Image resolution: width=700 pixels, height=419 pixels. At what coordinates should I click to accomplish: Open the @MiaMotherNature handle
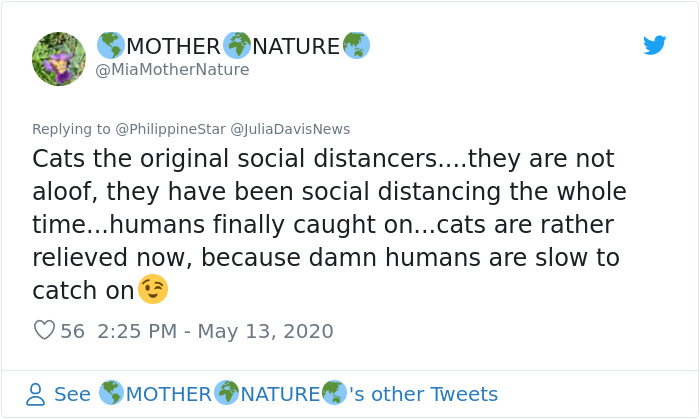click(173, 70)
